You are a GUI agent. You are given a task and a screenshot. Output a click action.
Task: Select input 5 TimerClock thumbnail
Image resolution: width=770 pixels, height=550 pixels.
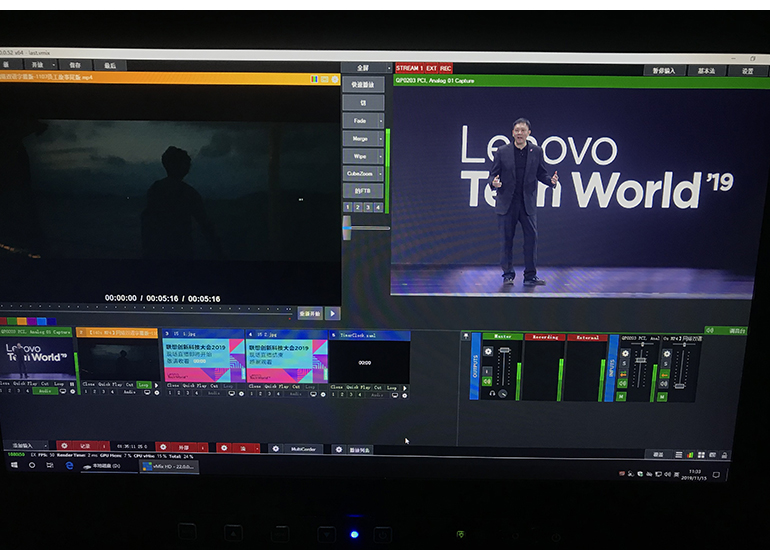tap(369, 362)
